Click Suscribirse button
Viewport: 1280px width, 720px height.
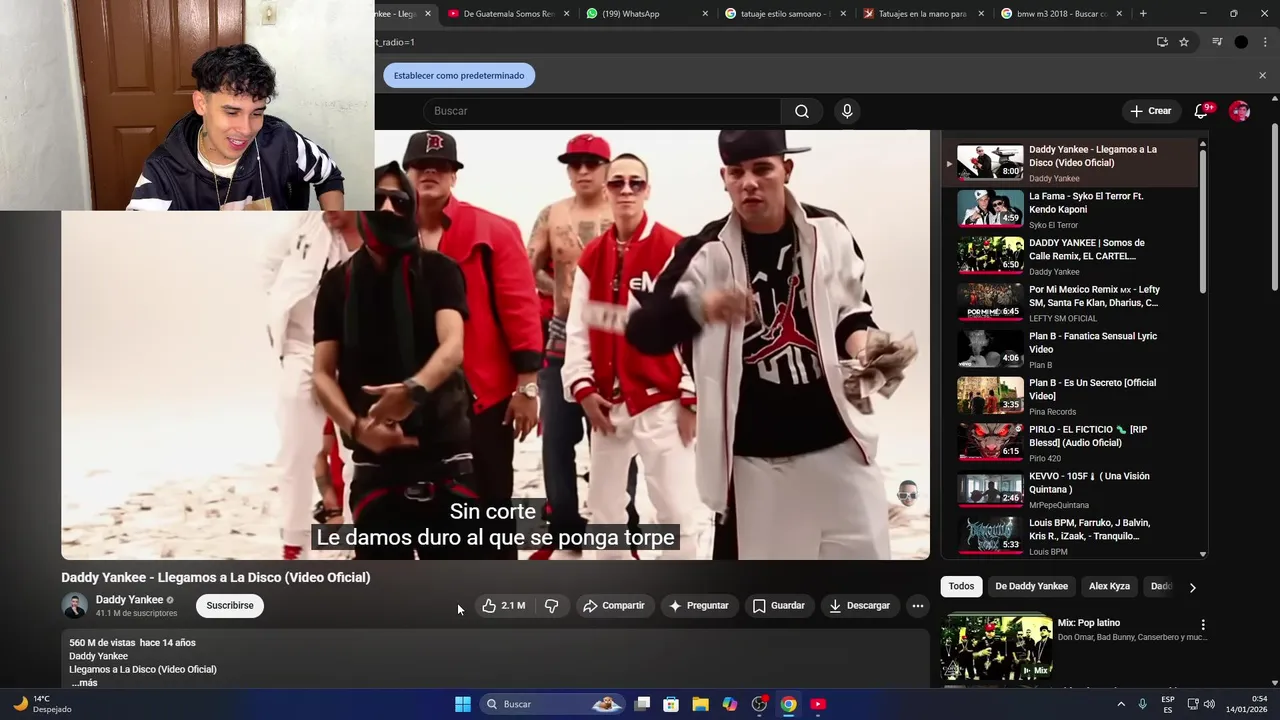(230, 605)
